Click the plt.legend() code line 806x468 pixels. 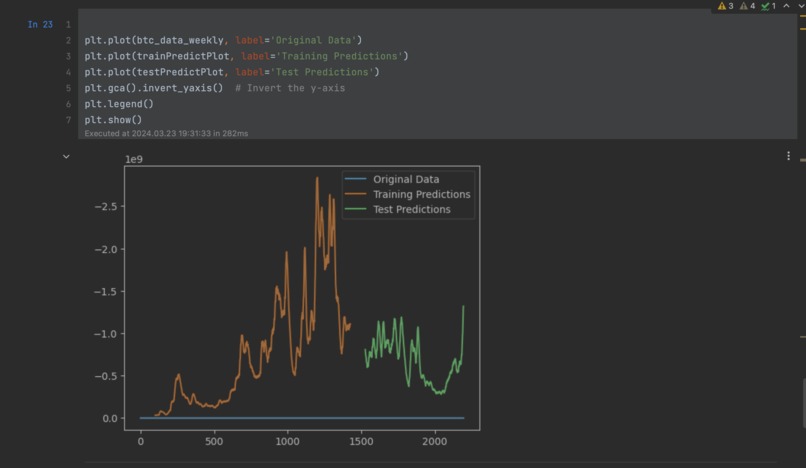pyautogui.click(x=119, y=104)
